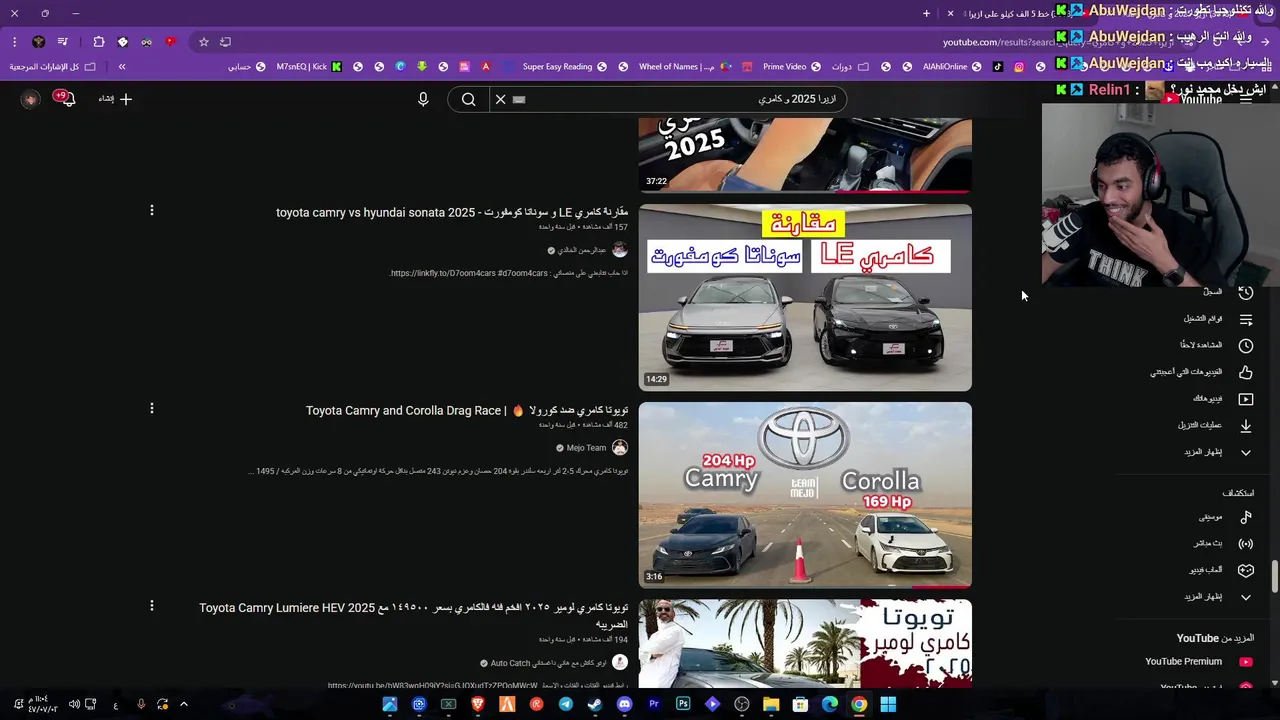The width and height of the screenshot is (1280, 720).
Task: Click Chrome in the taskbar
Action: point(859,704)
